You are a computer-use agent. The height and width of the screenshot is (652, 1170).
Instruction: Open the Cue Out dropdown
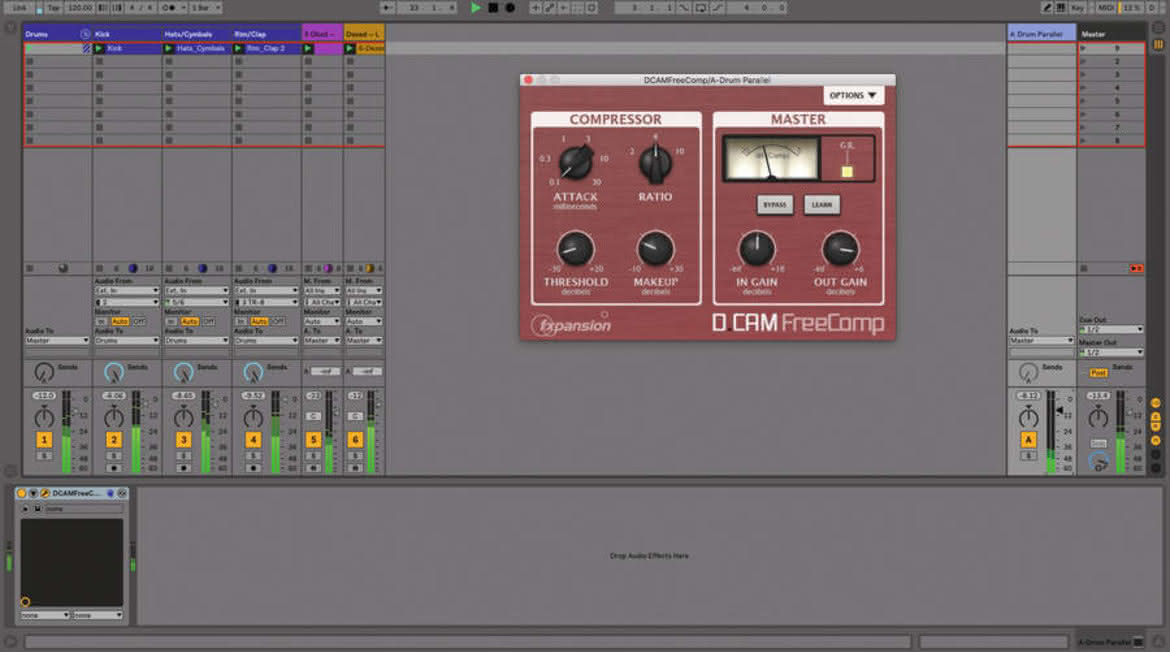pos(1111,329)
